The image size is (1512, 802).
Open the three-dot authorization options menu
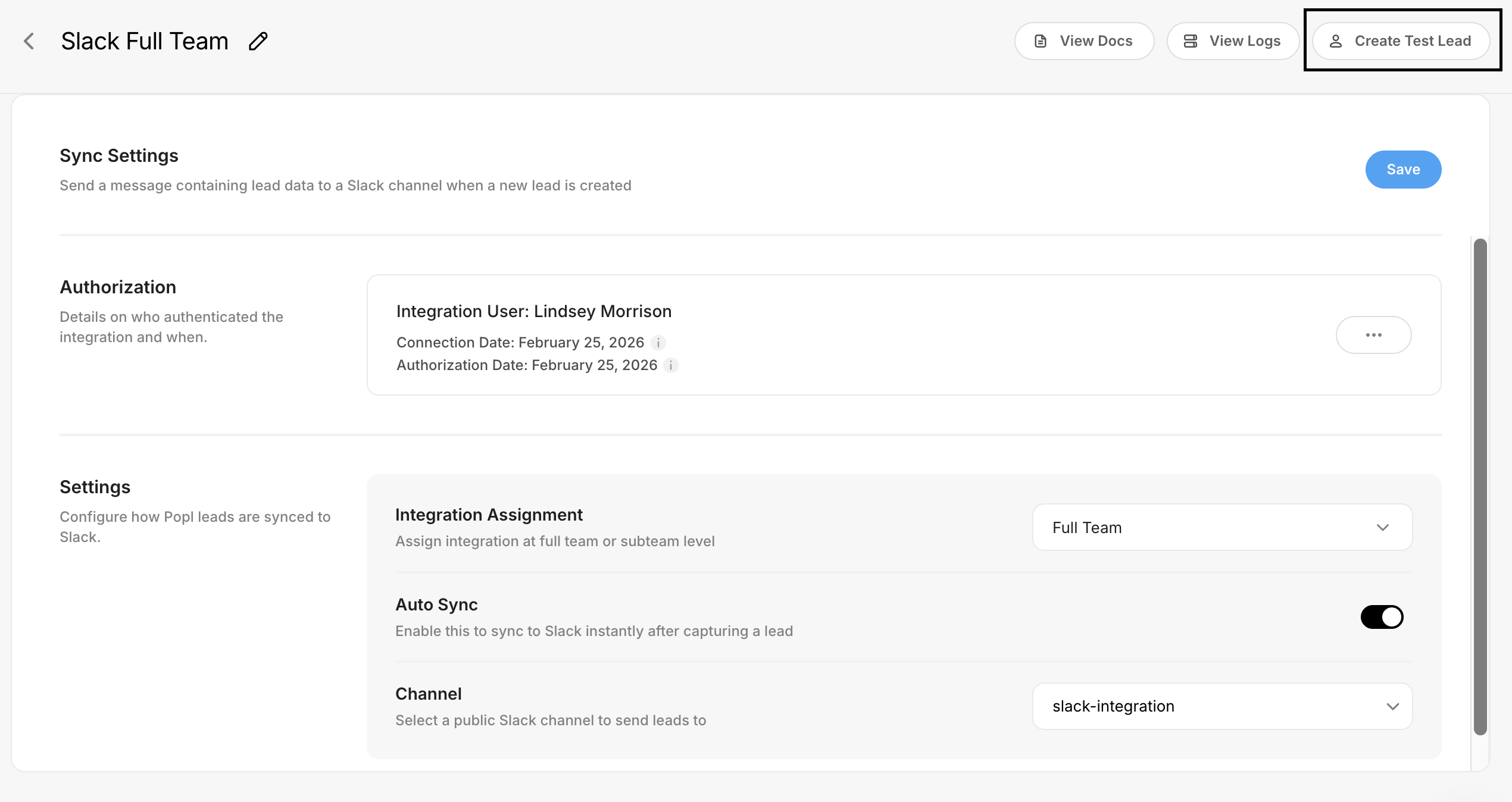pyautogui.click(x=1373, y=335)
